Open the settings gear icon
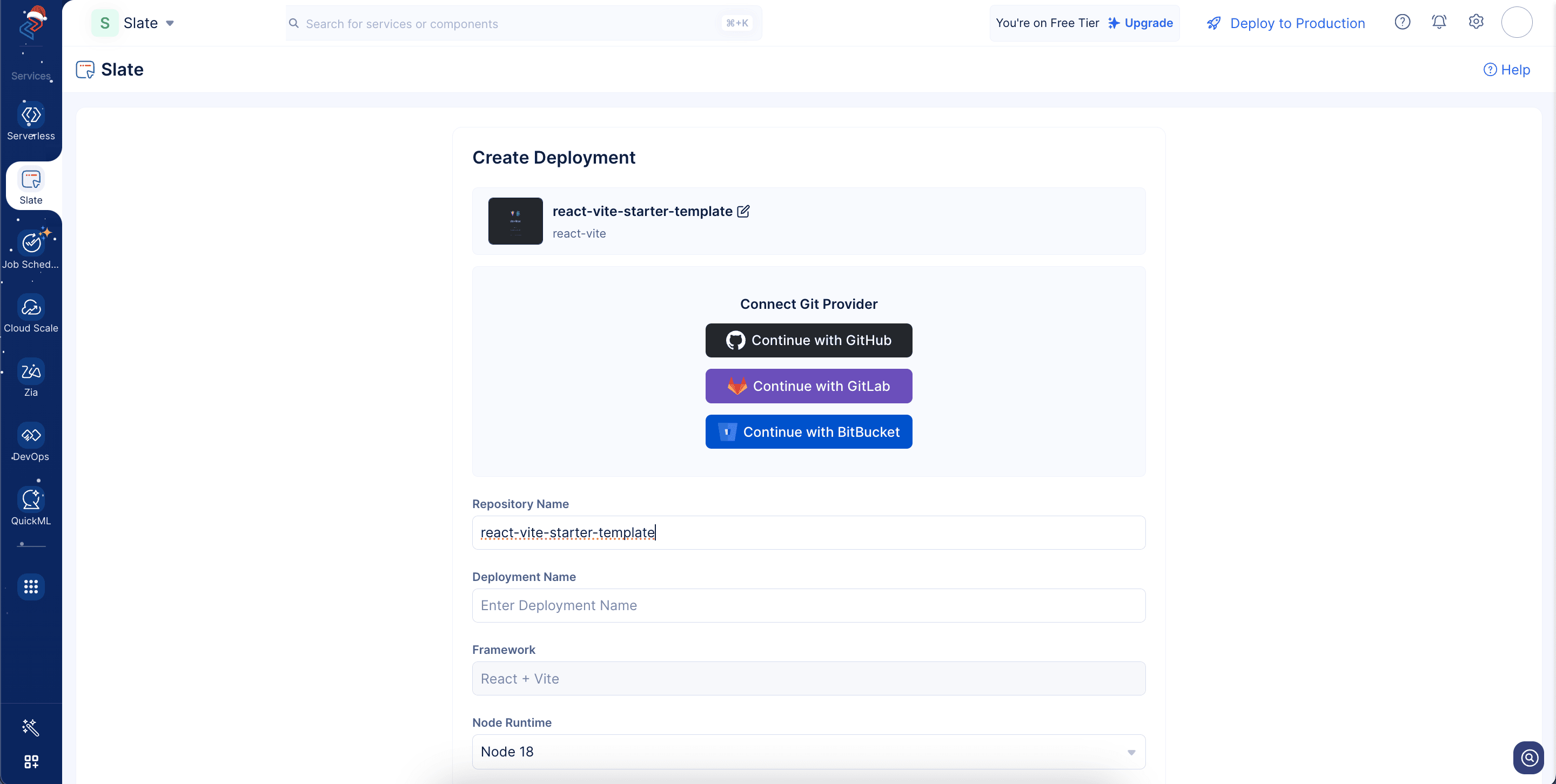The height and width of the screenshot is (784, 1556). coord(1476,22)
